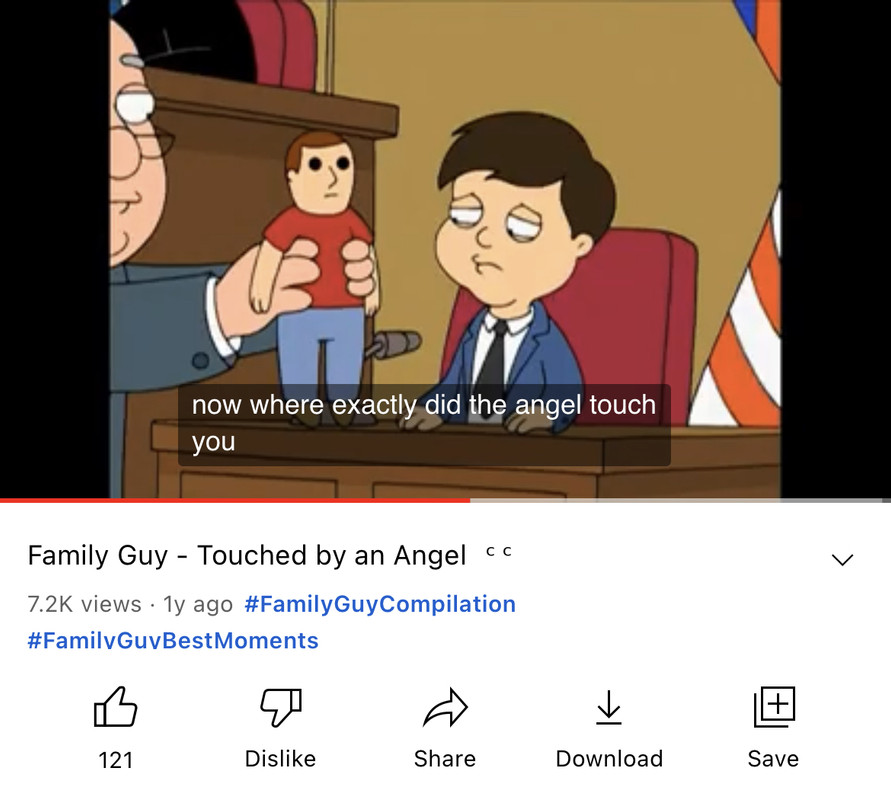This screenshot has width=891, height=800.
Task: Tap the thumbs-down dislike icon
Action: [281, 707]
